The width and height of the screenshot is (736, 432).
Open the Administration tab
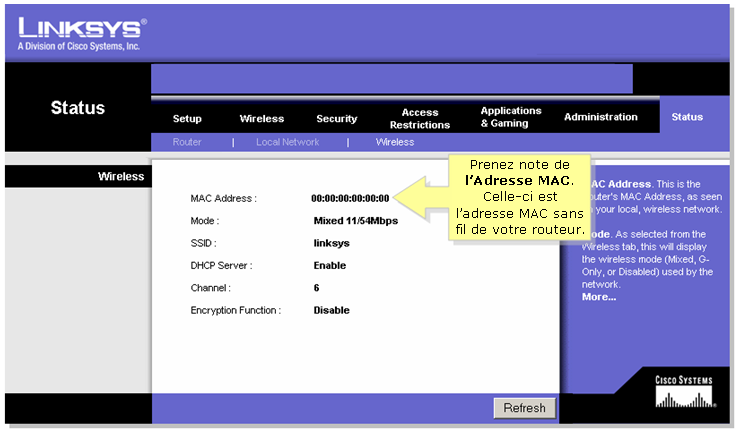[600, 117]
